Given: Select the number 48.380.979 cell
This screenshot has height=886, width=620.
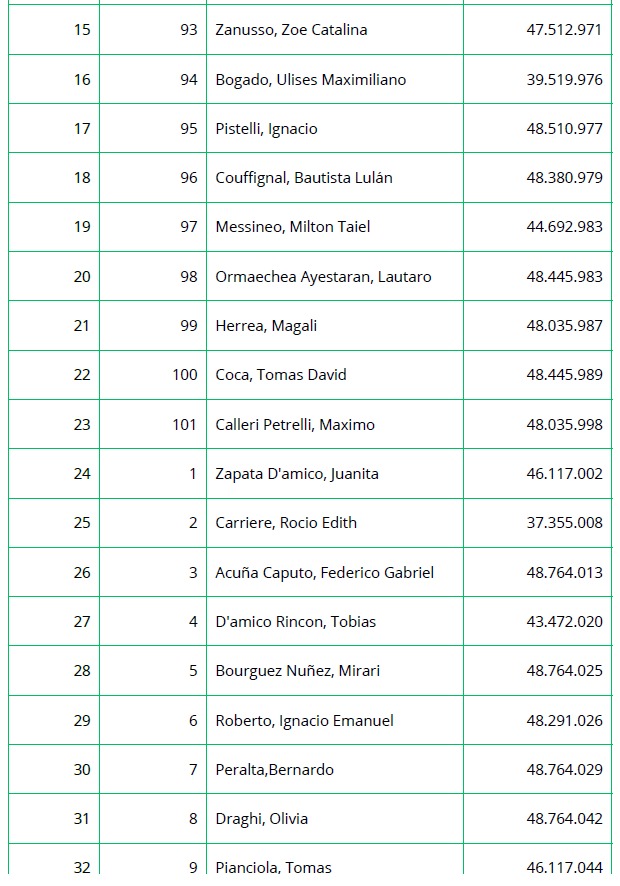Looking at the screenshot, I should [564, 178].
